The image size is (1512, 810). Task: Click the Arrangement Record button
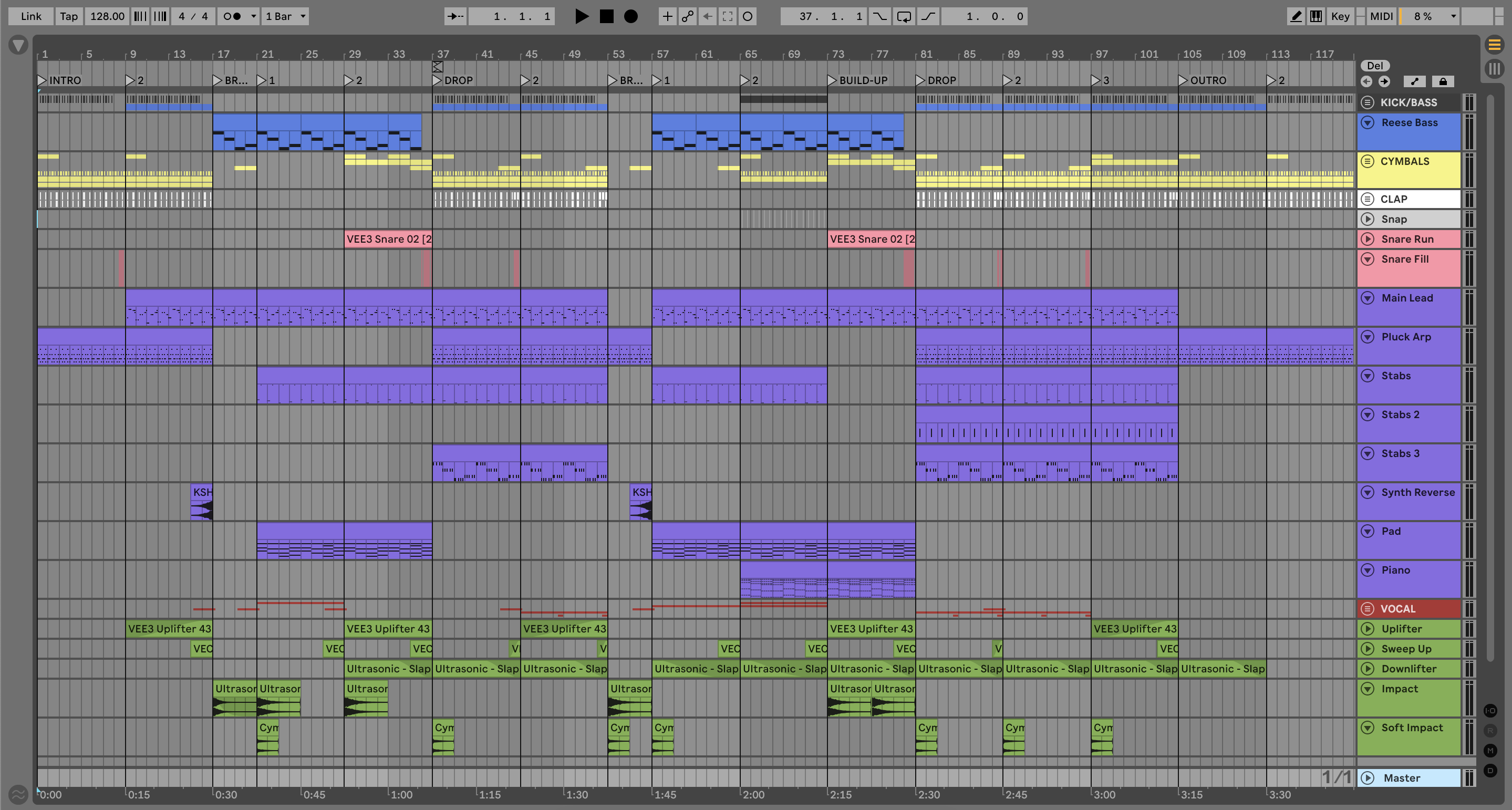630,16
